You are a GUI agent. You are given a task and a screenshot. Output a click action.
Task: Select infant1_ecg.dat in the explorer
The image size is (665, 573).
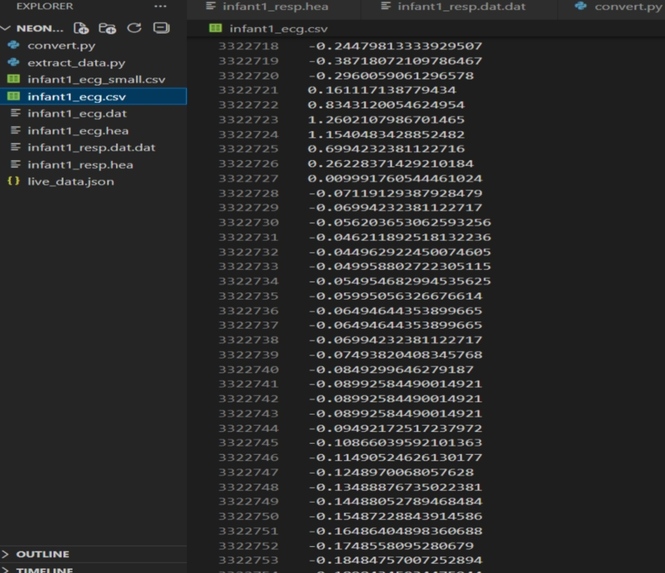(x=77, y=114)
